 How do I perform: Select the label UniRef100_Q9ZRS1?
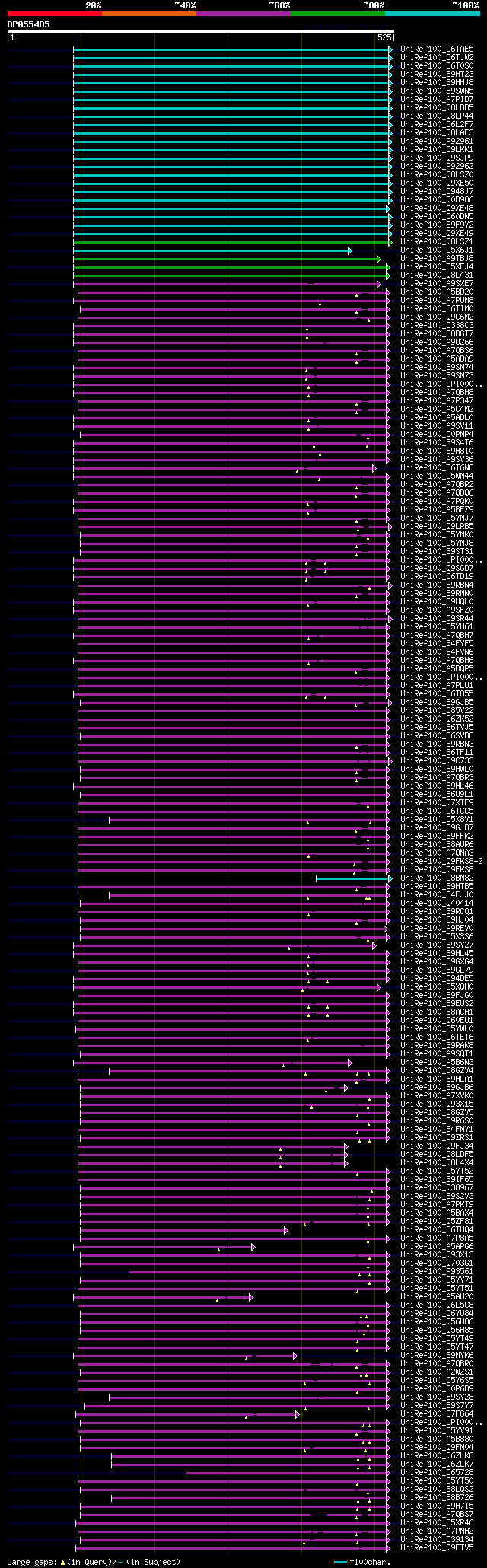pos(437,1137)
